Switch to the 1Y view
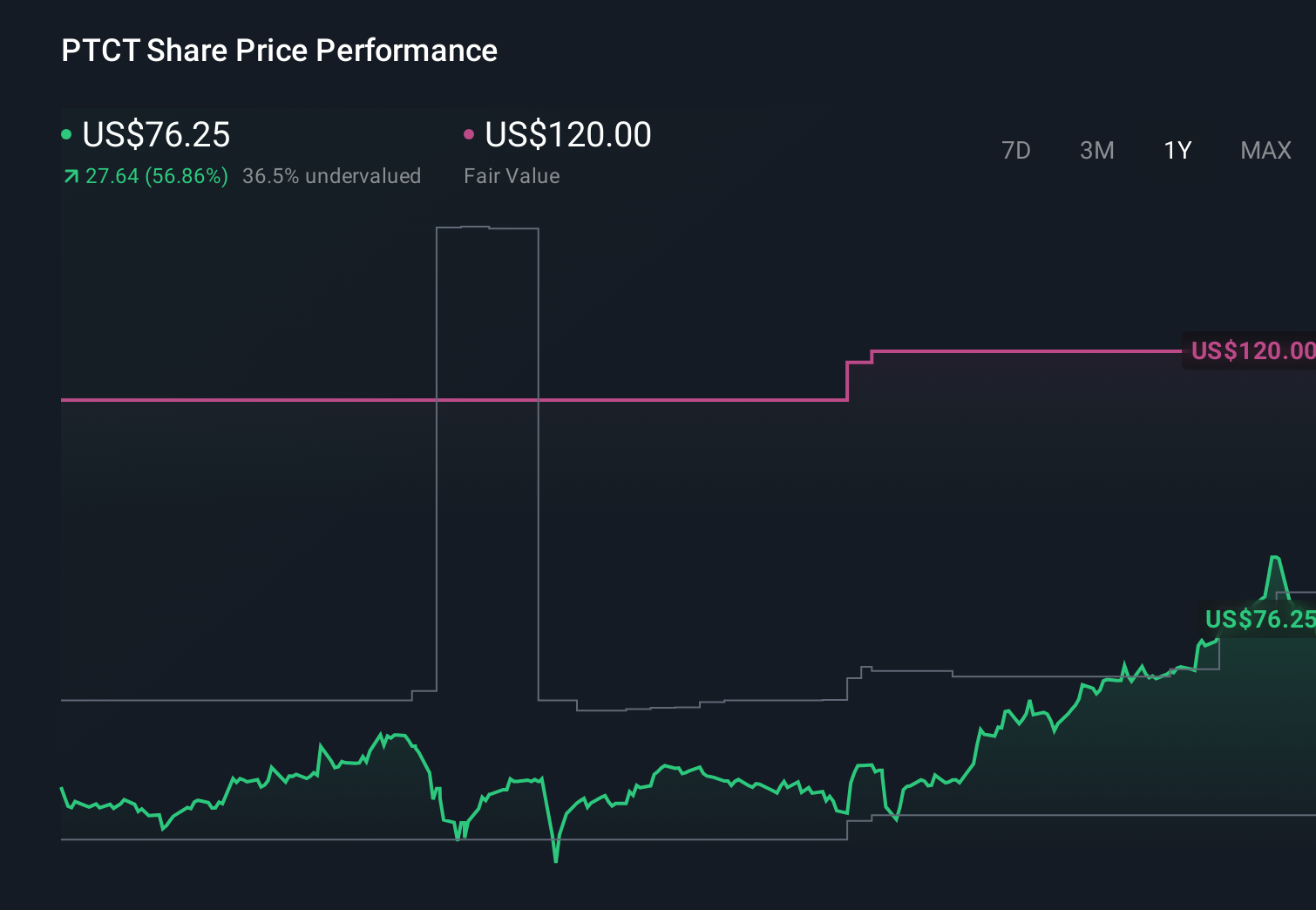This screenshot has height=910, width=1316. pyautogui.click(x=1177, y=151)
